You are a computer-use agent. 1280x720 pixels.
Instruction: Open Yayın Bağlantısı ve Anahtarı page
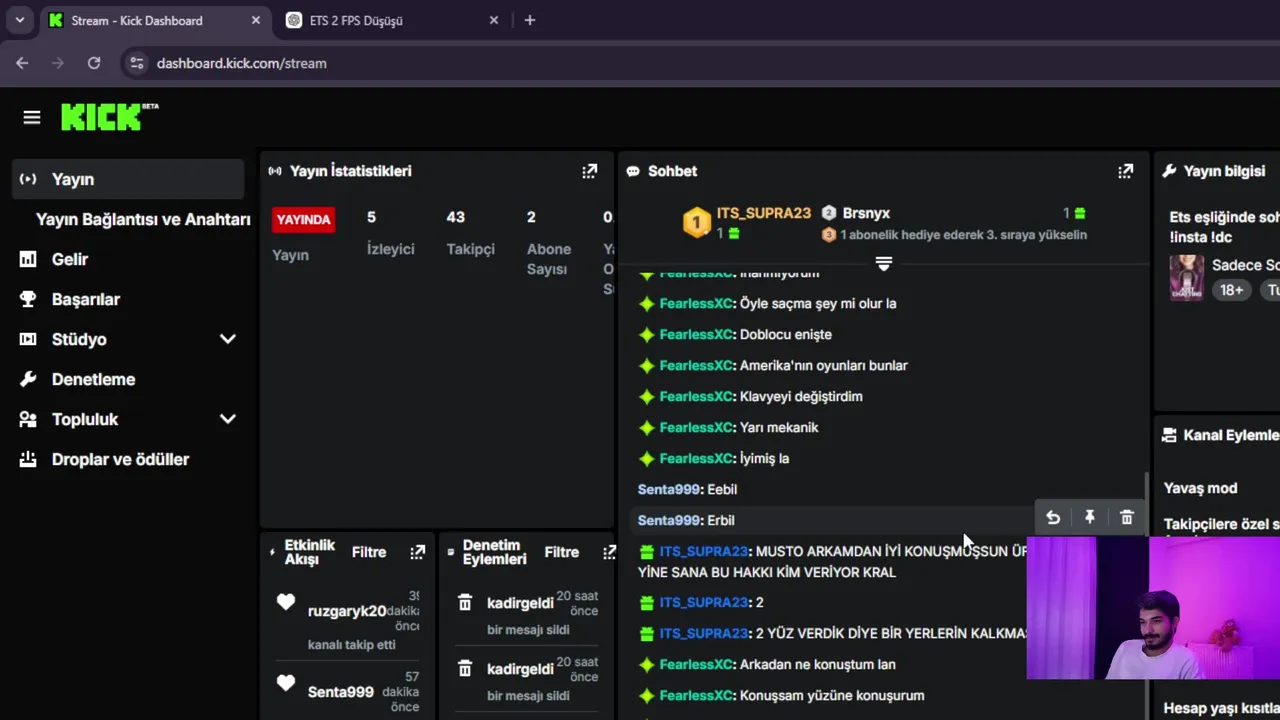pyautogui.click(x=143, y=219)
